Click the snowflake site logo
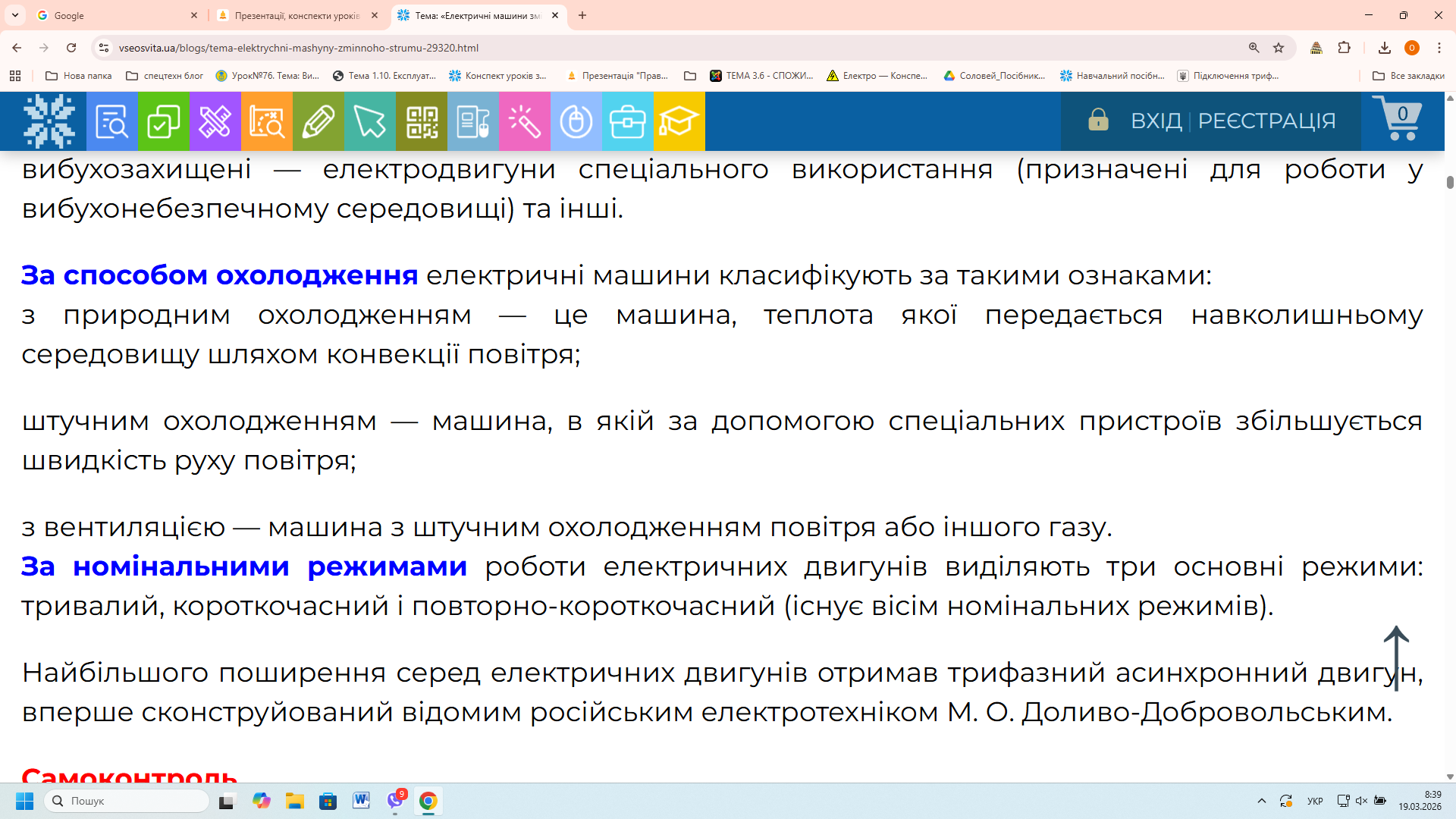 pos(49,121)
